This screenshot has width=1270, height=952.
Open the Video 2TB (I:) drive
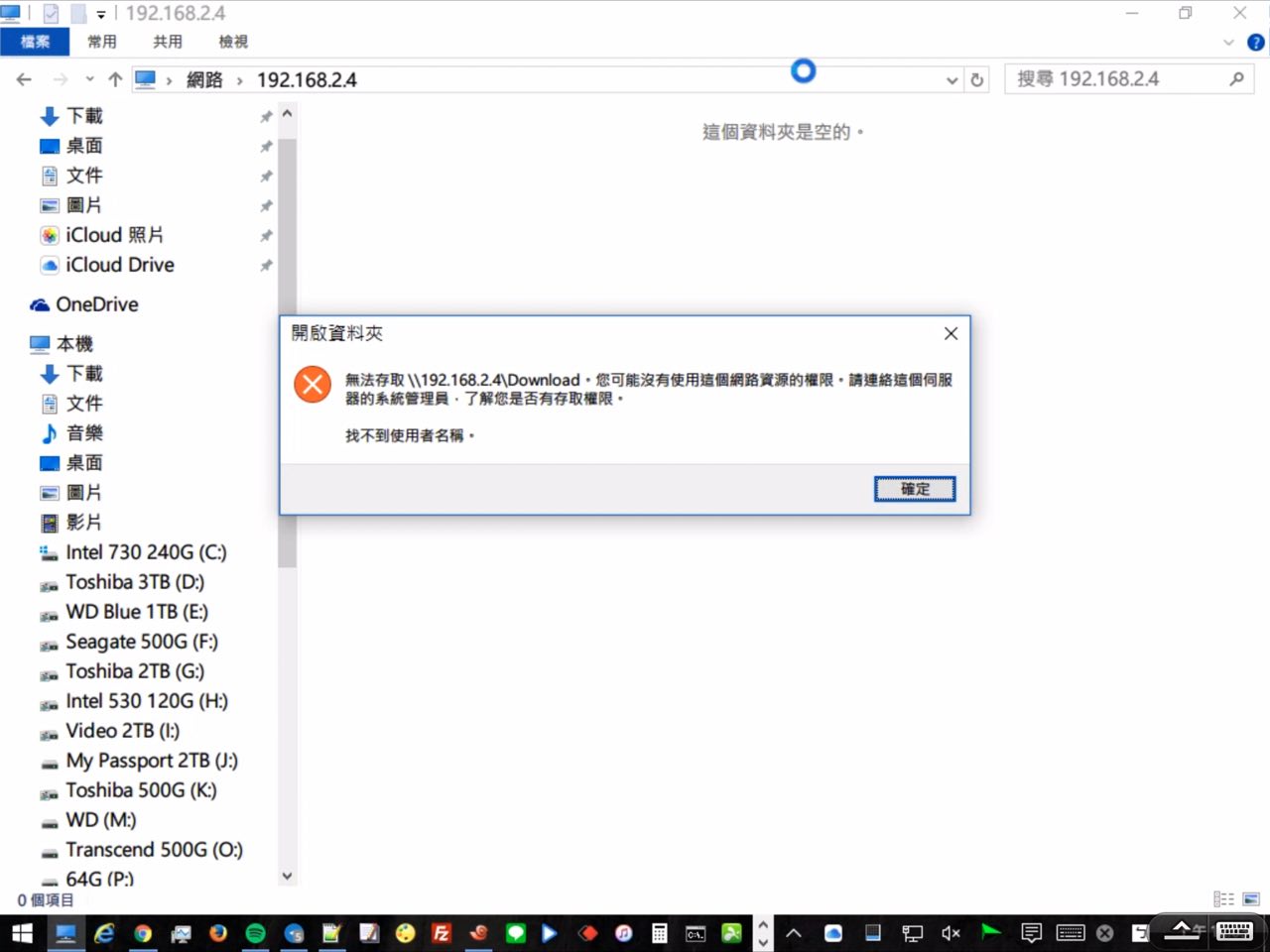pos(122,731)
